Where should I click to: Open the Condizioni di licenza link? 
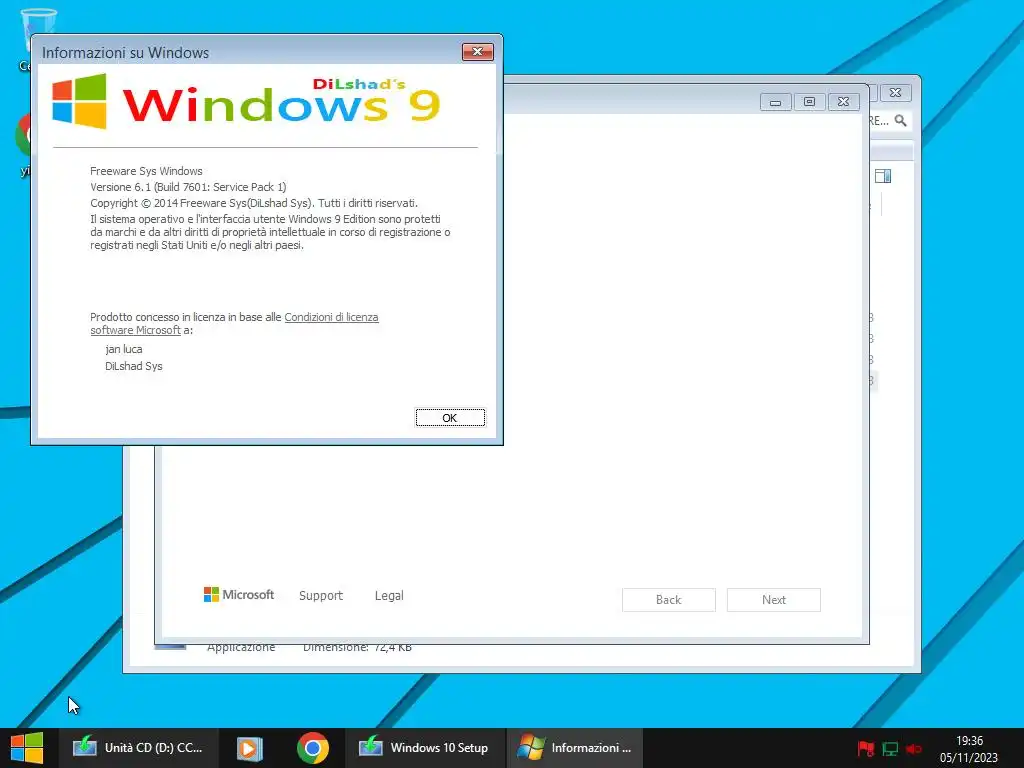[331, 317]
